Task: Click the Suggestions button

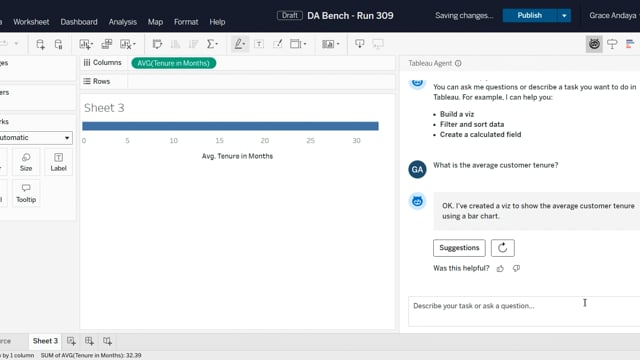Action: tap(459, 248)
